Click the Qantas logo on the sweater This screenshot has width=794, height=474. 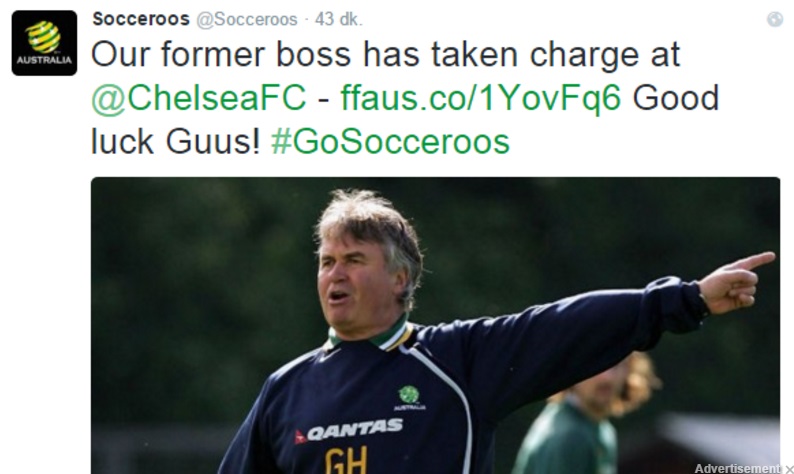pos(347,430)
